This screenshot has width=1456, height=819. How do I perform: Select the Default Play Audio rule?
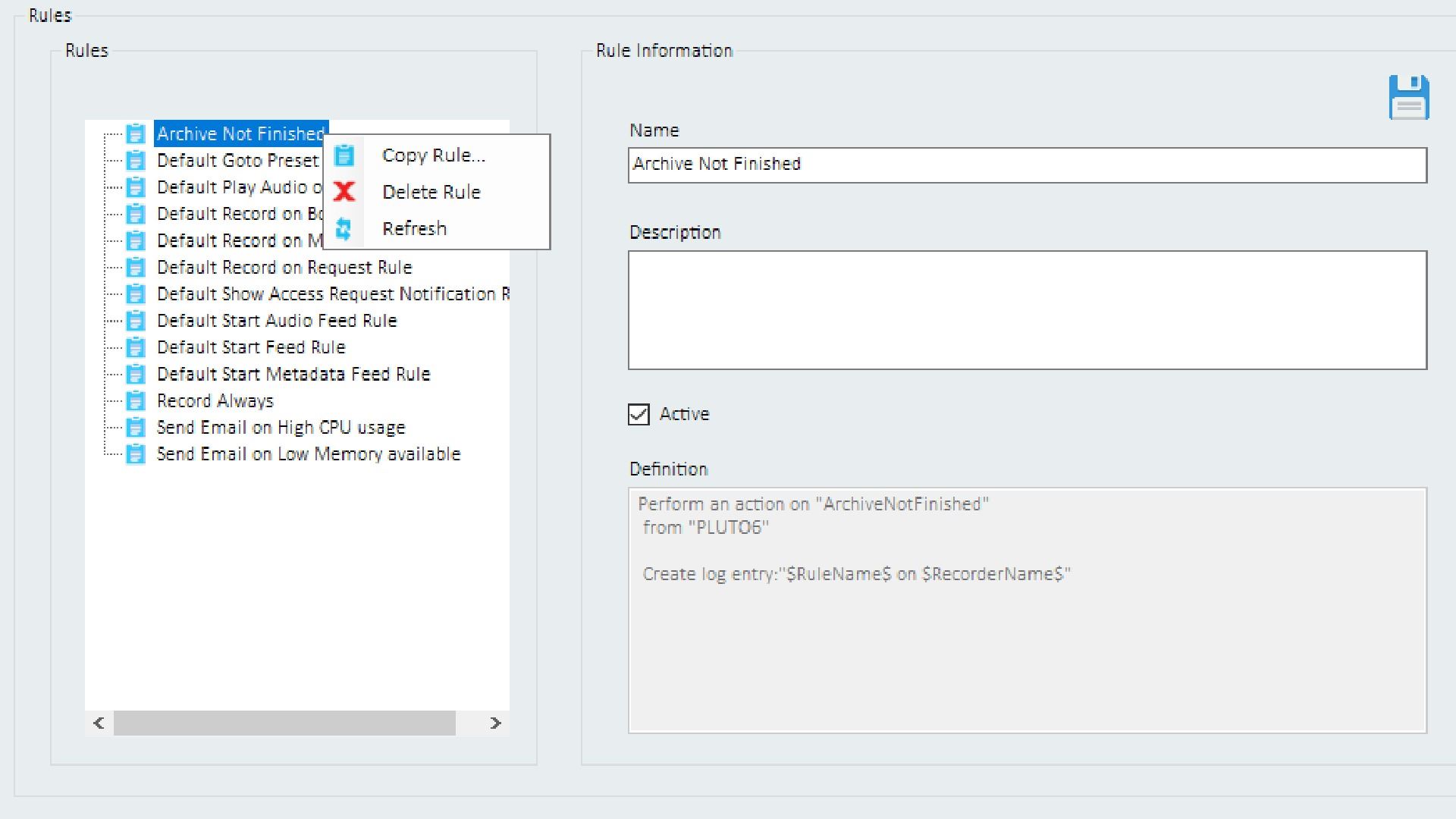(240, 187)
